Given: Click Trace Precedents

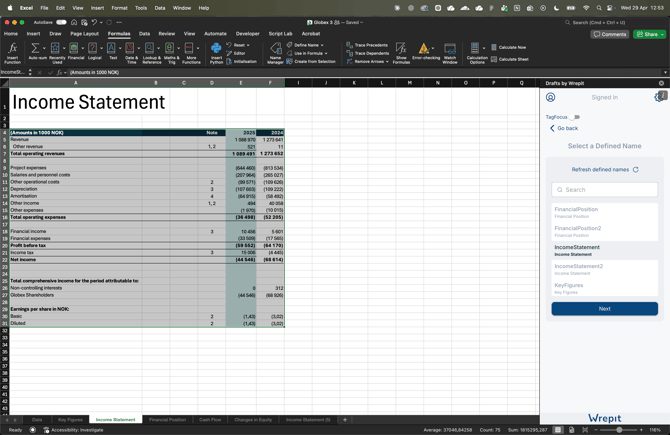Looking at the screenshot, I should (367, 45).
